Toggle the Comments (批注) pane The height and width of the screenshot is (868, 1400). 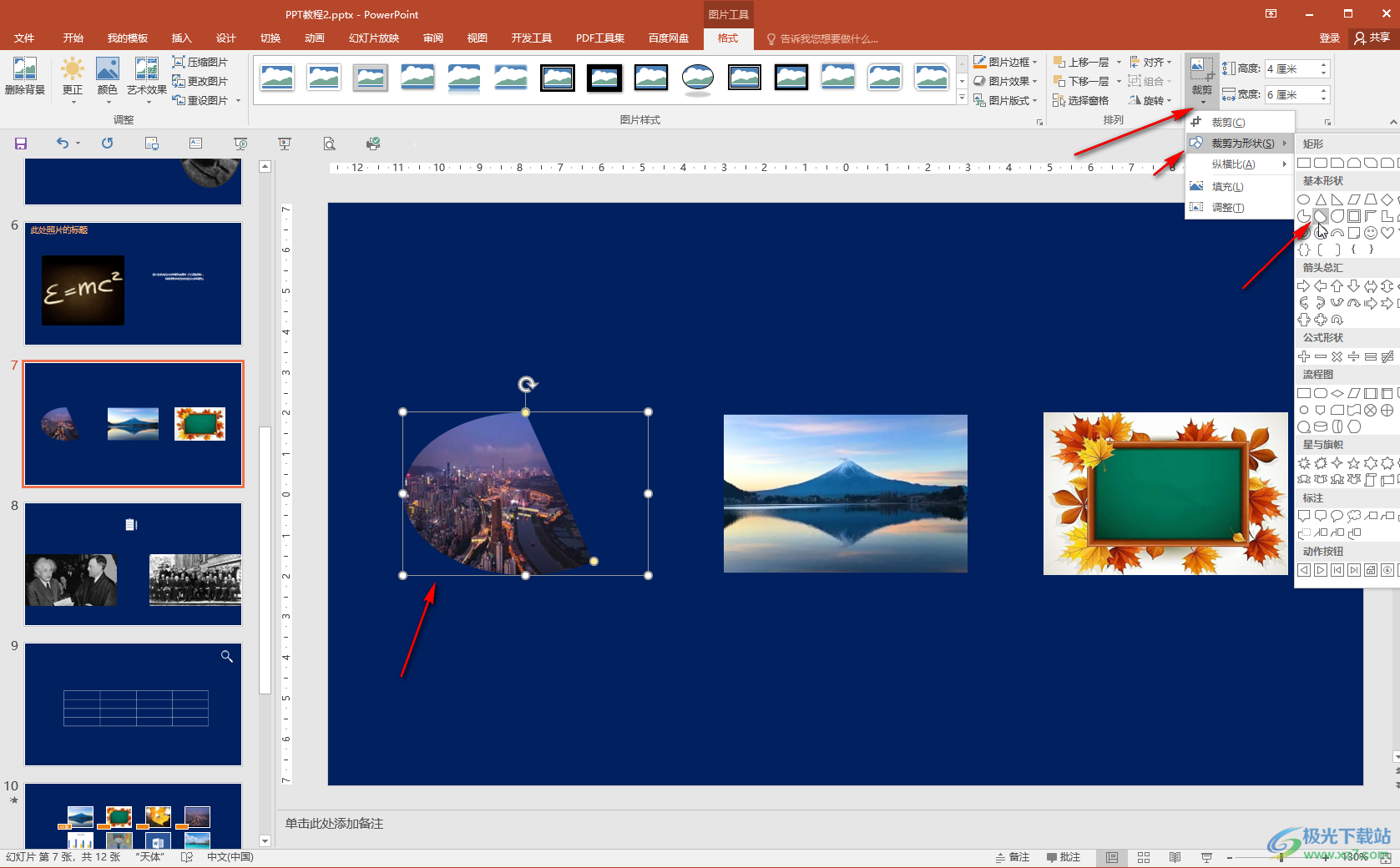1064,858
